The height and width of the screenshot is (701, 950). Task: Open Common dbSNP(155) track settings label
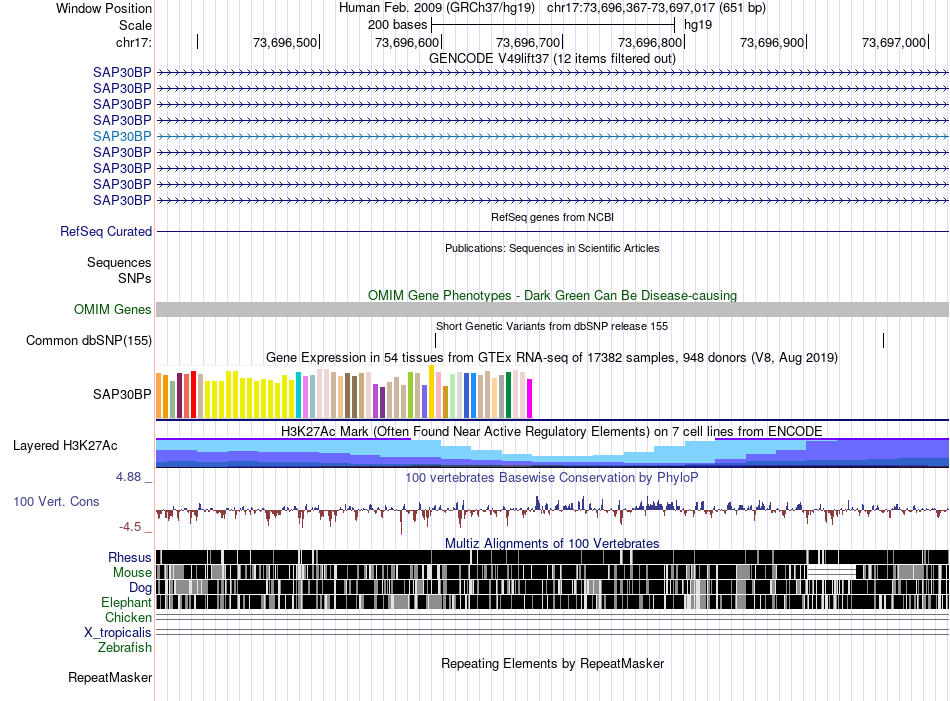click(x=89, y=341)
